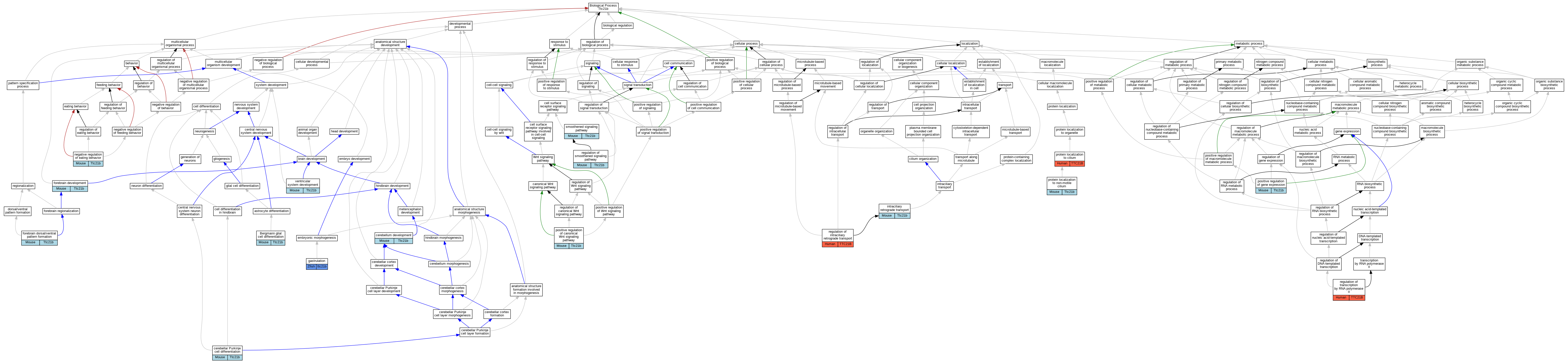Select the 'gliogenesis' node

coord(222,159)
